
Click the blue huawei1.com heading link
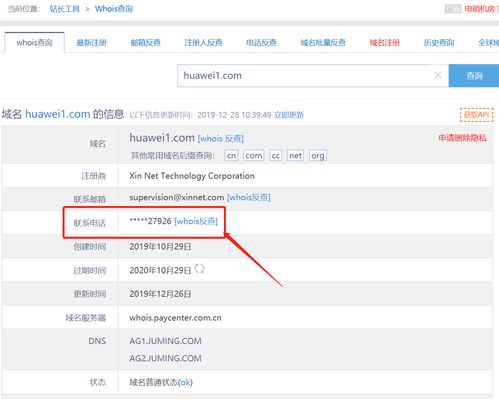pos(58,114)
